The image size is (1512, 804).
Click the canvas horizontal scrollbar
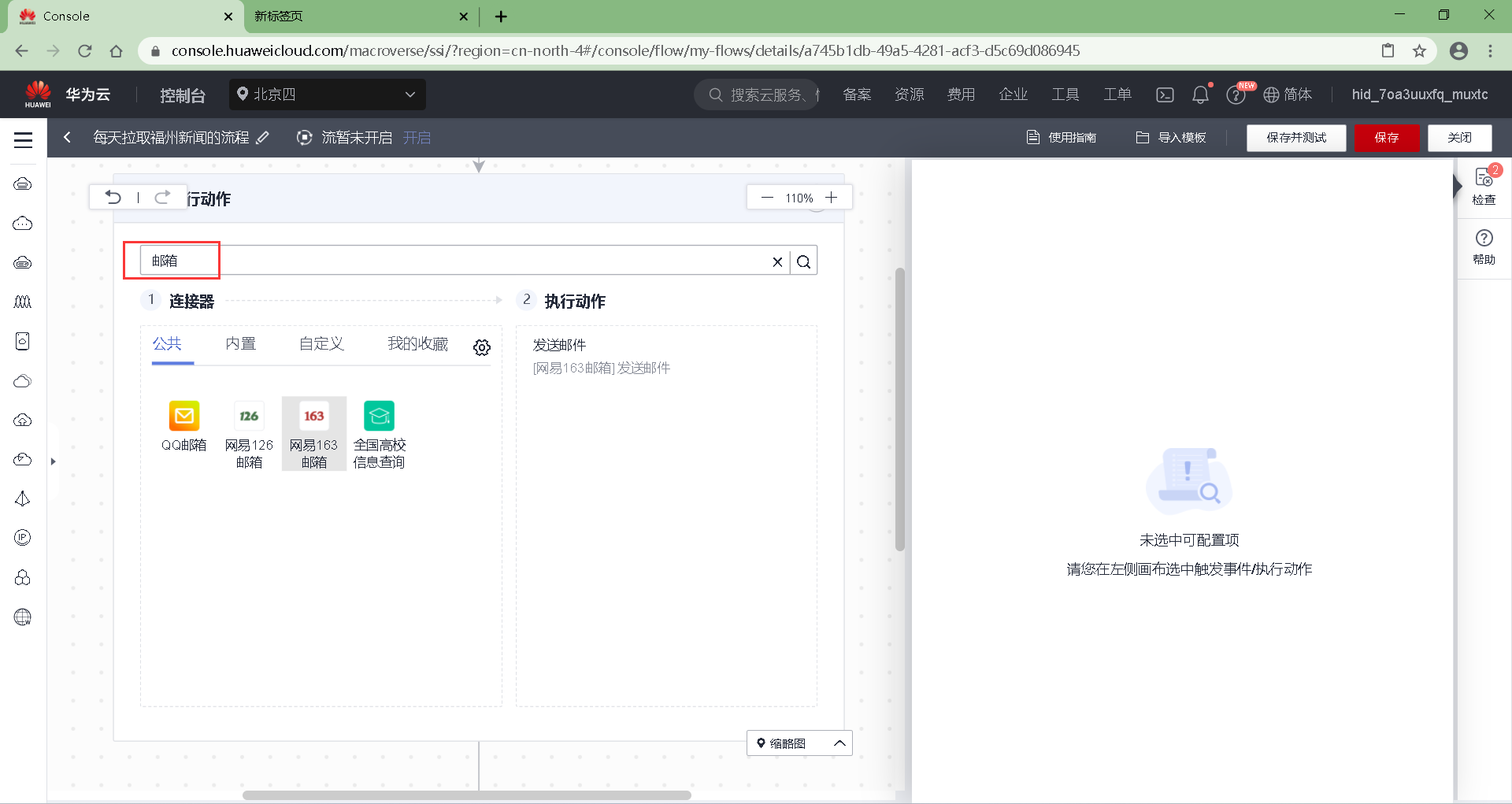point(466,795)
